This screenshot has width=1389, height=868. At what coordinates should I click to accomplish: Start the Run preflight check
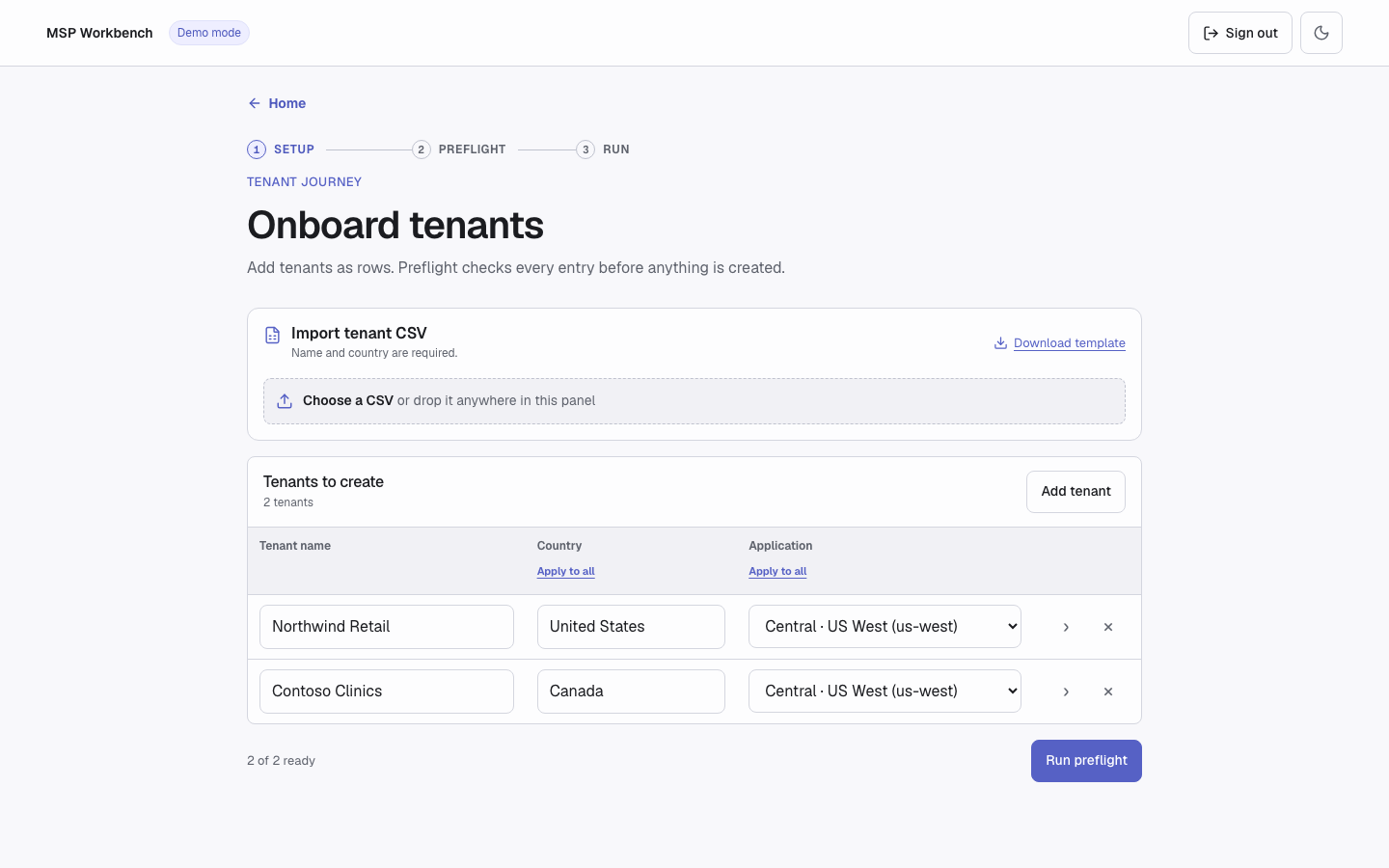pos(1086,761)
